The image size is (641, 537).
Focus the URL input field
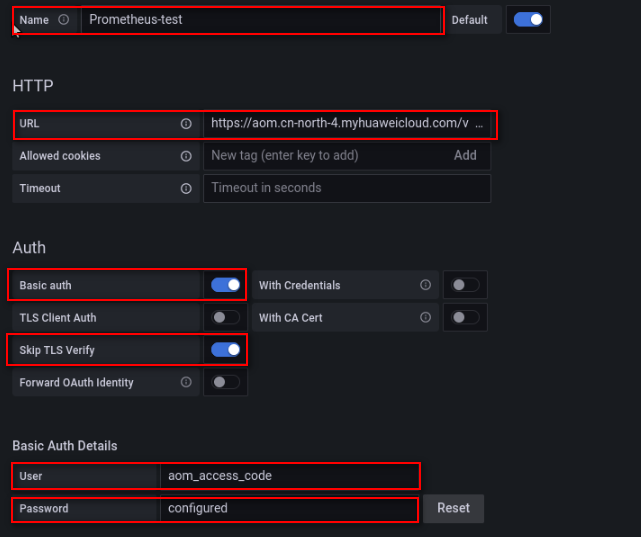click(340, 124)
